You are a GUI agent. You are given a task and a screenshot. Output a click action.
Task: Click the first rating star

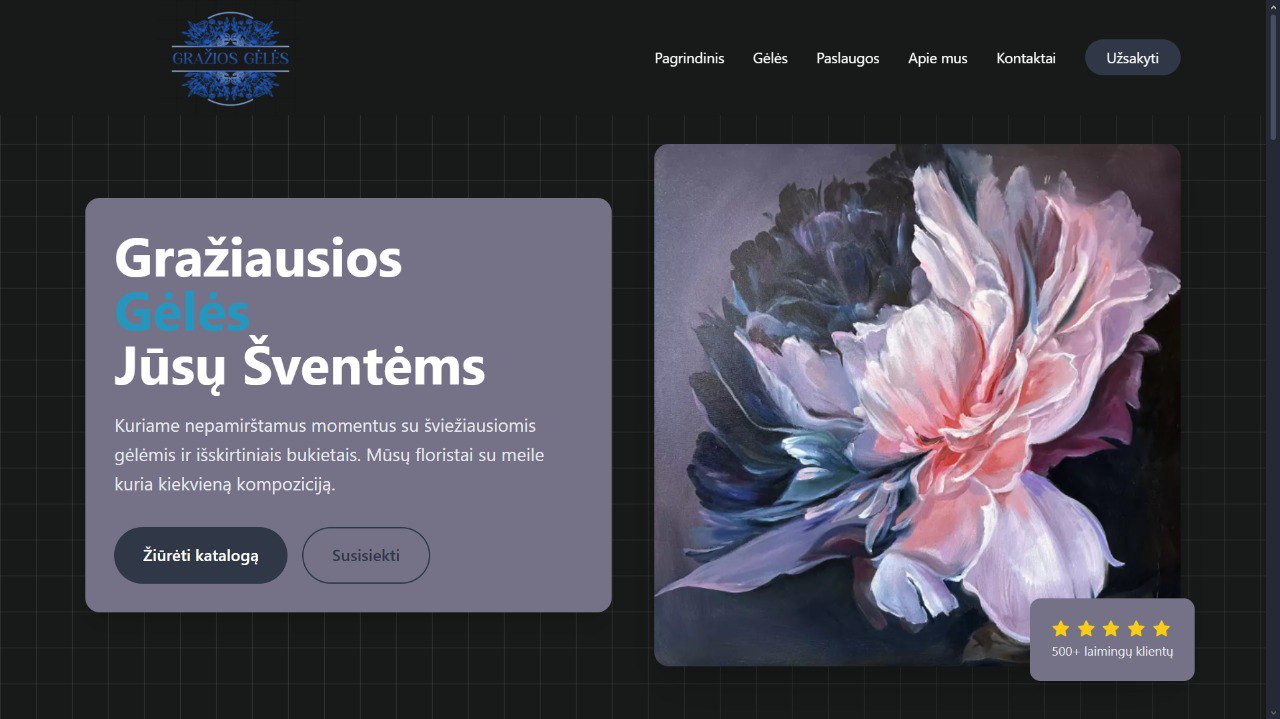[1061, 629]
